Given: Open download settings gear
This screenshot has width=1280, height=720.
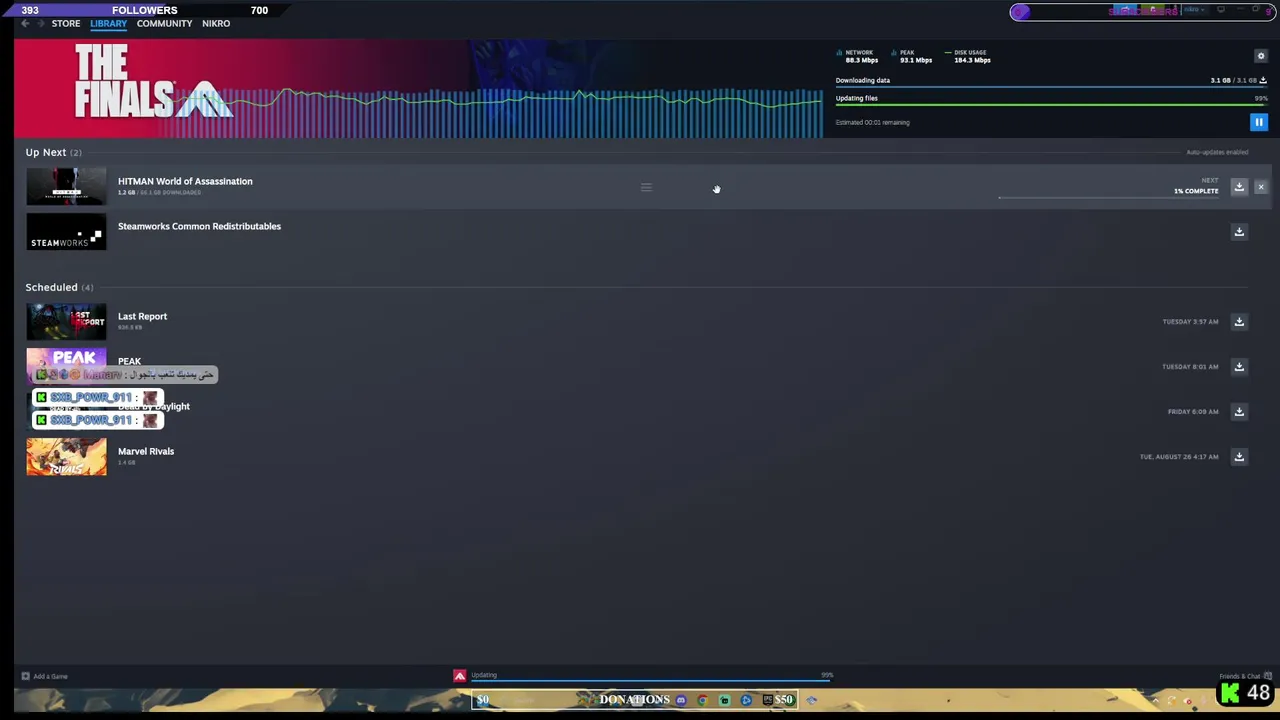Looking at the screenshot, I should pos(1261,56).
